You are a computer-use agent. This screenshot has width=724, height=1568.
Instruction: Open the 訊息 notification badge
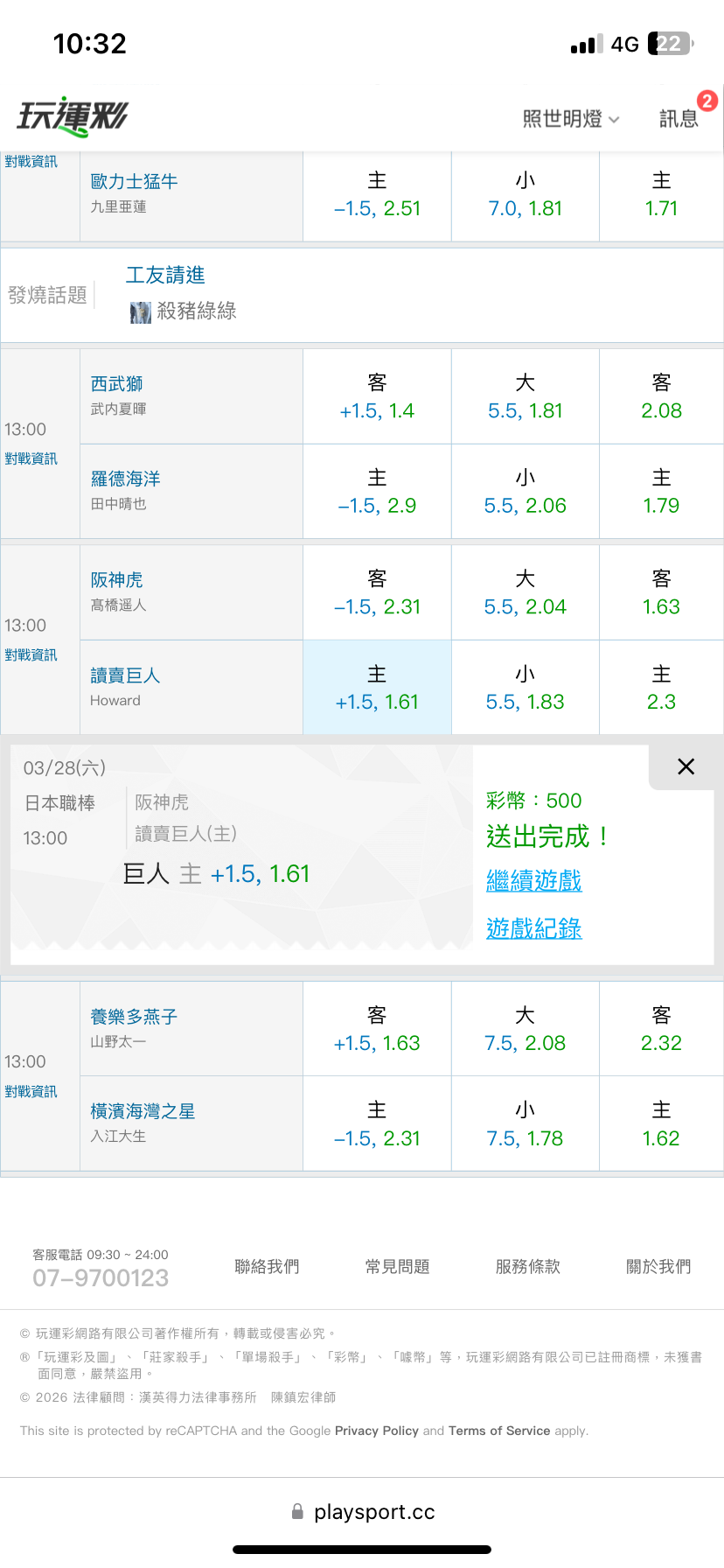coord(707,101)
